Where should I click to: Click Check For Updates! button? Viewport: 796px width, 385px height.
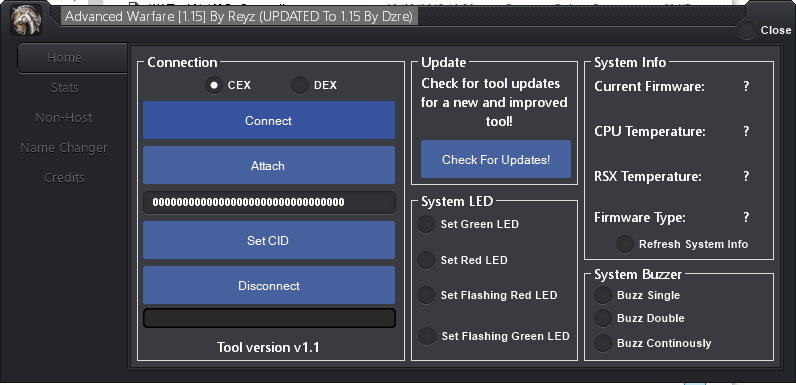pyautogui.click(x=496, y=159)
